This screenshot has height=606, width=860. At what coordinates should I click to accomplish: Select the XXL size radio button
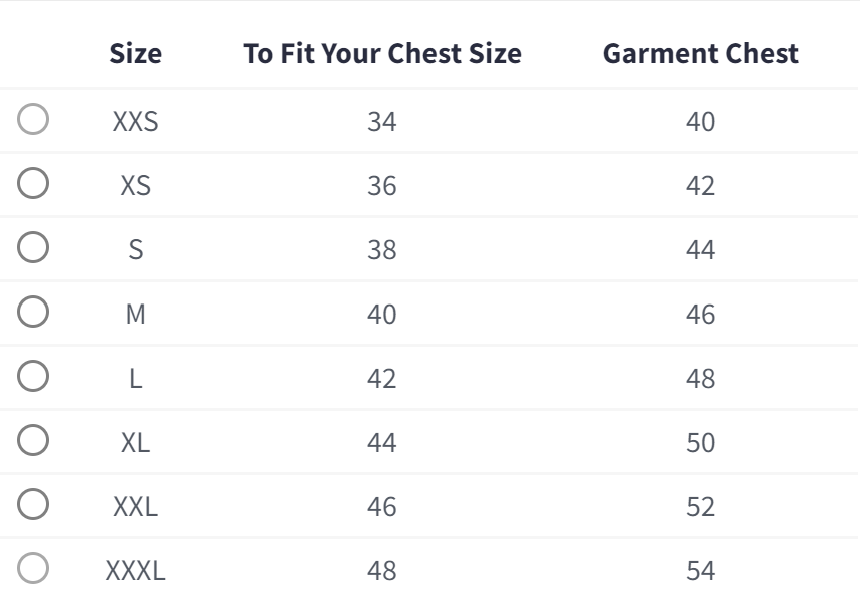[33, 506]
